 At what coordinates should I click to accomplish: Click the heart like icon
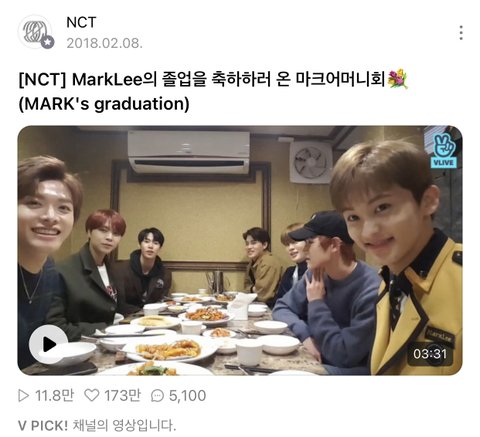pyautogui.click(x=91, y=395)
